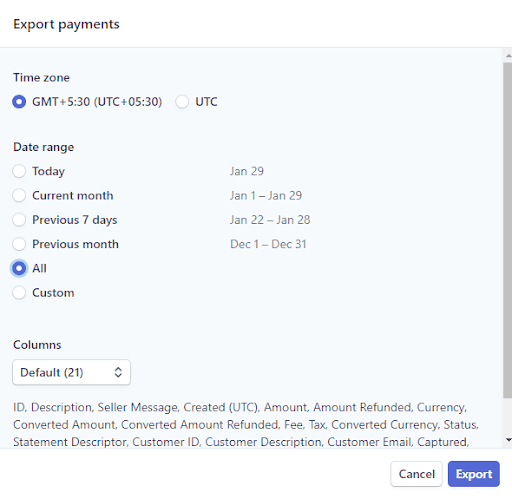The image size is (512, 499).
Task: Select the All date range option
Action: point(19,268)
